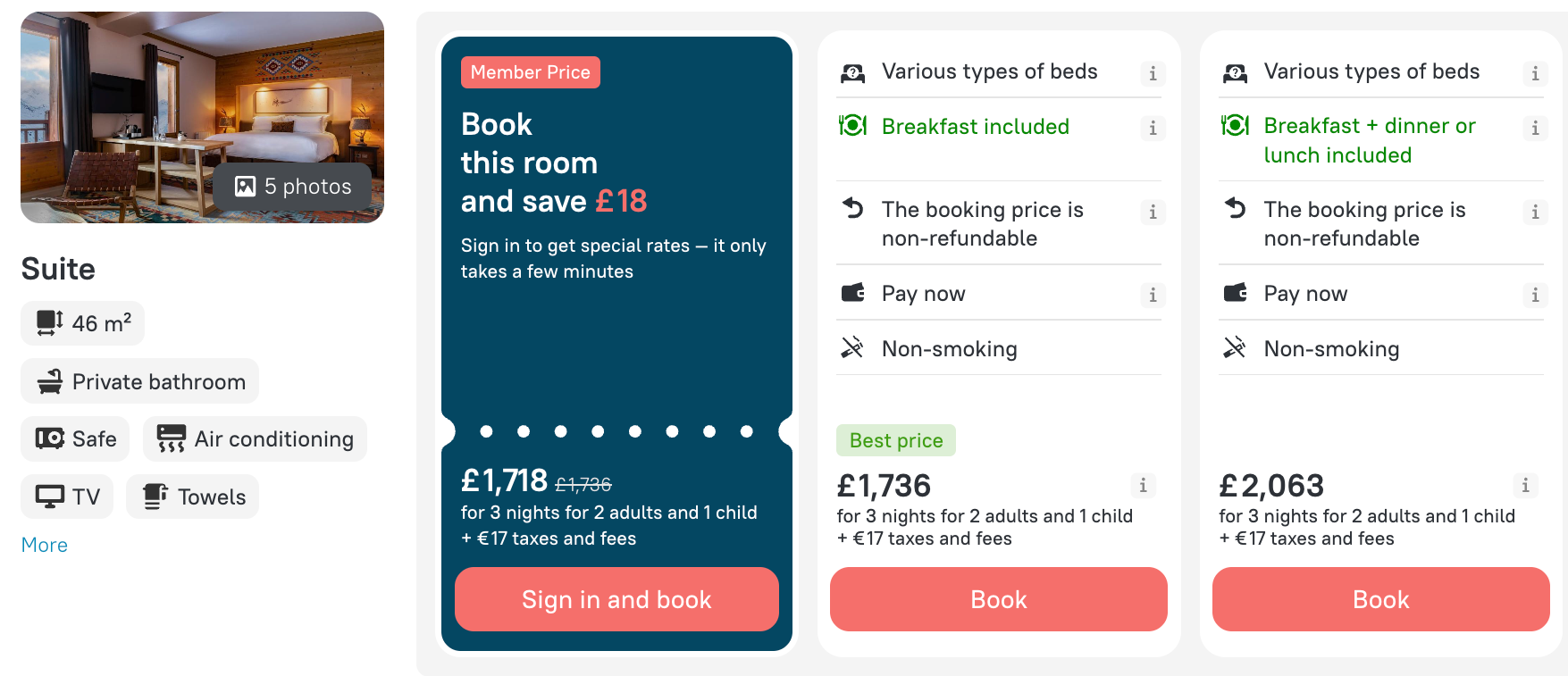
Task: Open info icon beside Breakfast included
Action: [1153, 129]
